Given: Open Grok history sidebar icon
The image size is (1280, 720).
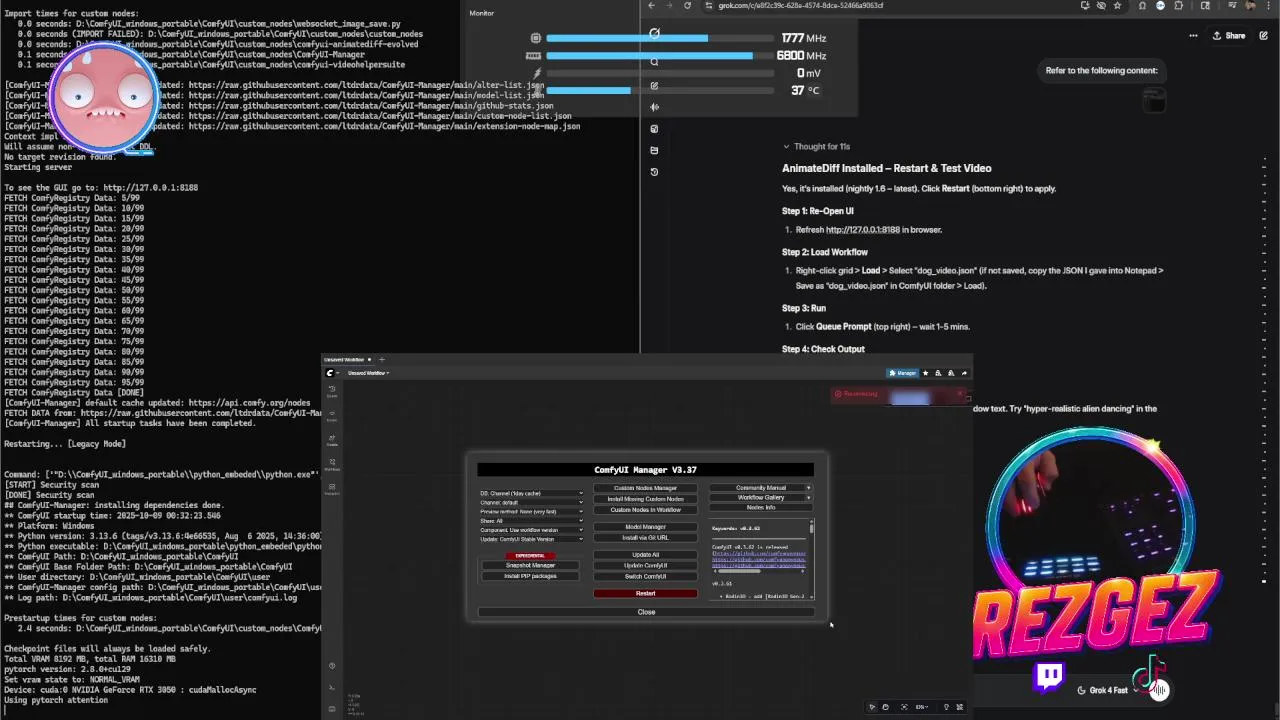Looking at the screenshot, I should (654, 172).
